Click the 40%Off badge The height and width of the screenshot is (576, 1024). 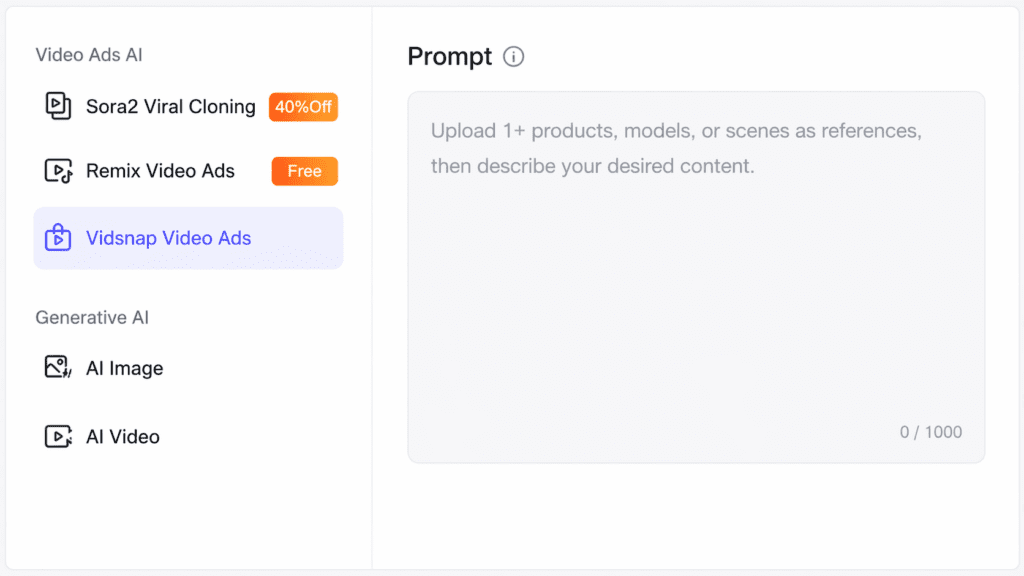(303, 107)
